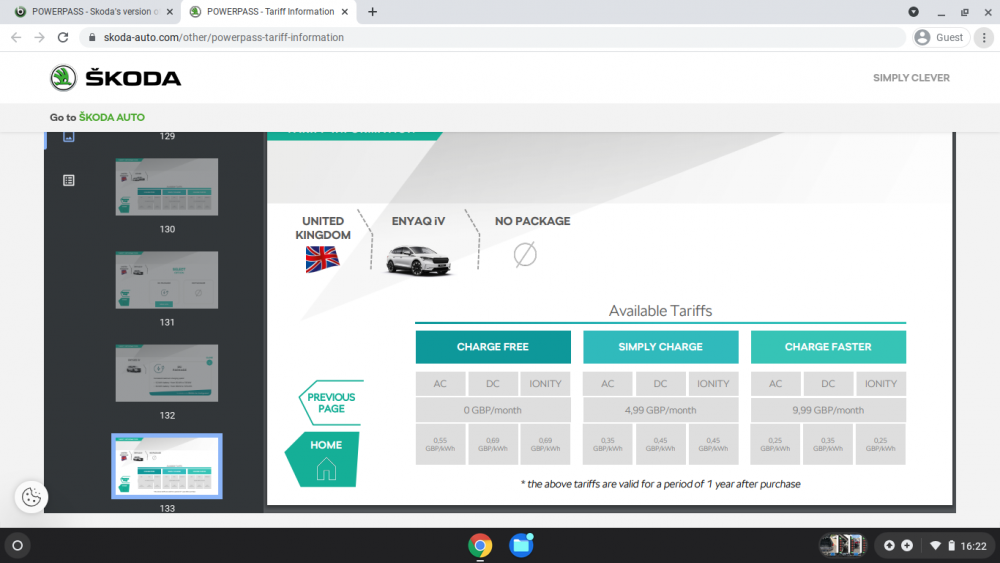The image size is (1000, 563).
Task: Select the SIMPLY CHARGE tariff header
Action: click(661, 347)
